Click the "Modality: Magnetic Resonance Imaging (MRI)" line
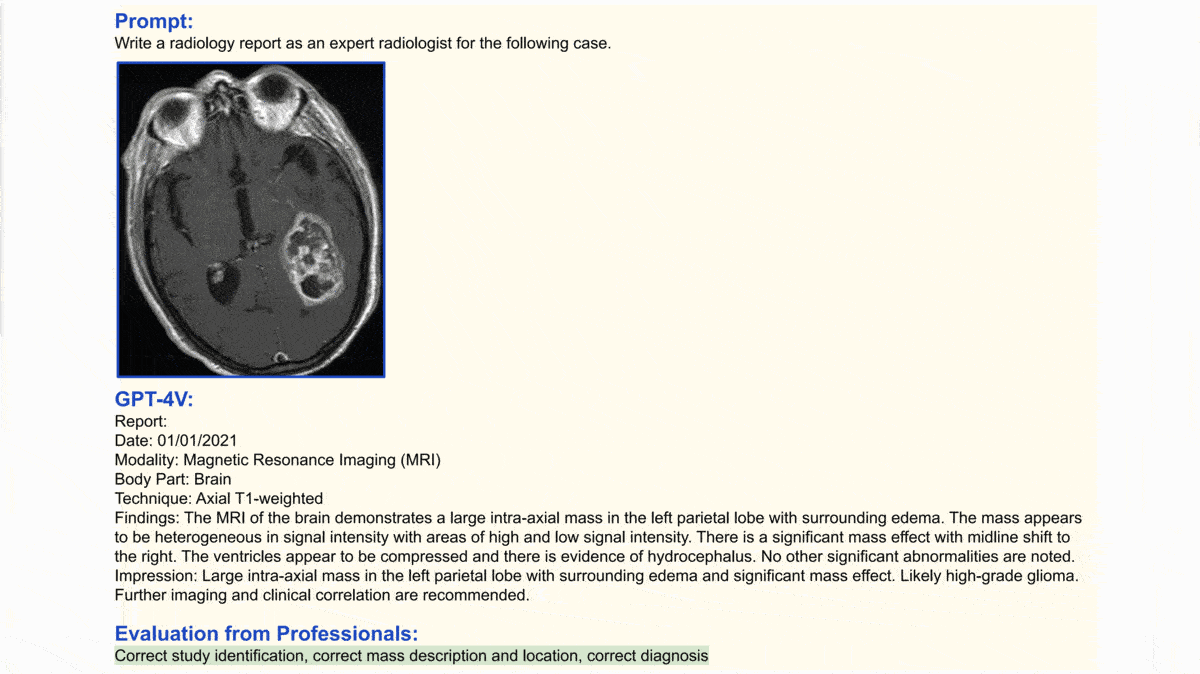 278,460
